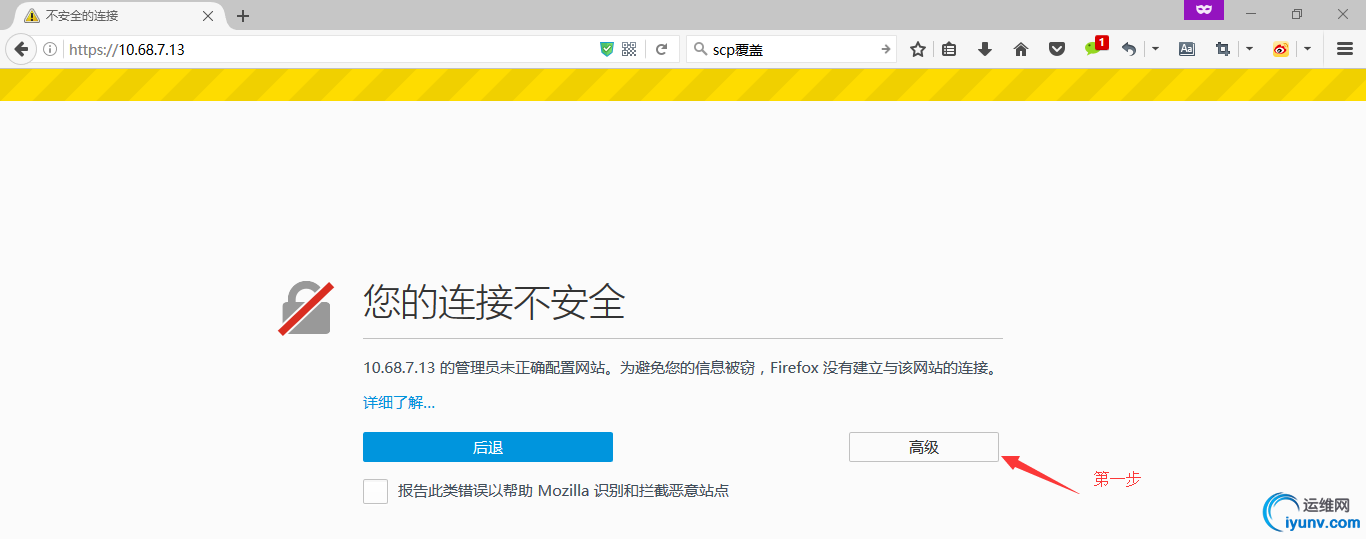Open the QR code generator icon

click(629, 49)
